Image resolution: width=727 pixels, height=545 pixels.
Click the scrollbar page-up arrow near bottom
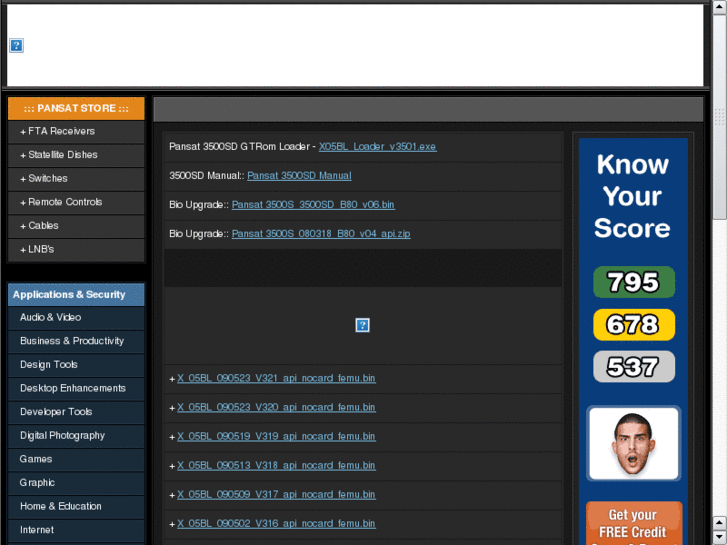720,523
